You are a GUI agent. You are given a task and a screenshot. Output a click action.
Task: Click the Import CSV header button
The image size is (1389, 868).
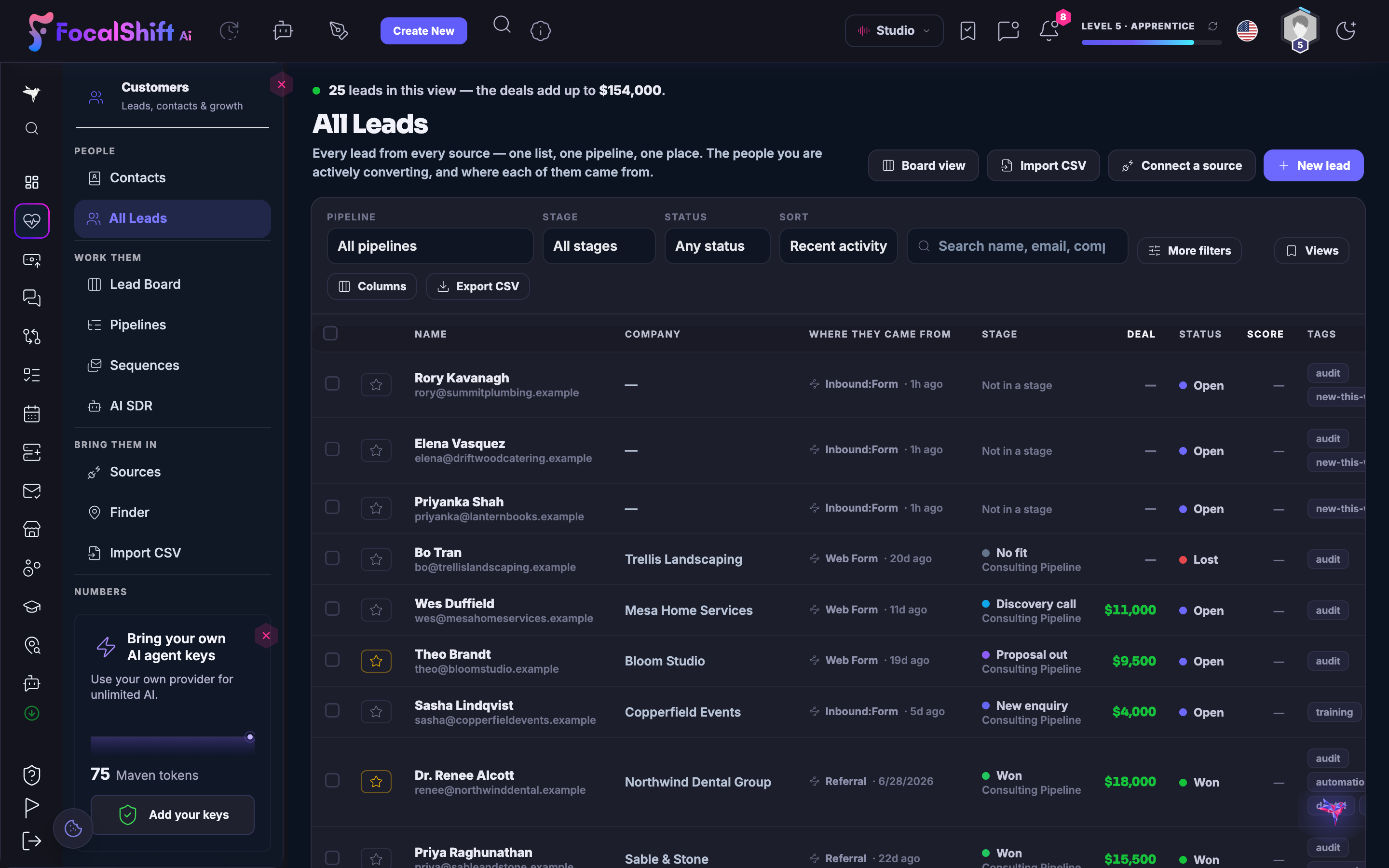[1043, 166]
